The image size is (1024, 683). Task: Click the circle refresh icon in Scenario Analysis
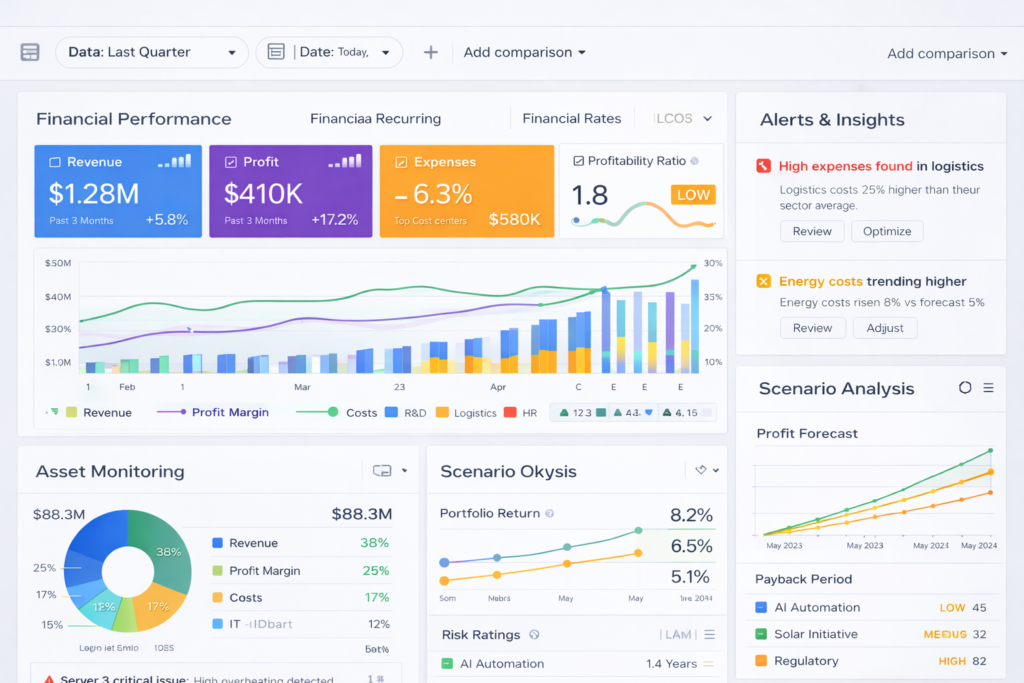[x=965, y=388]
